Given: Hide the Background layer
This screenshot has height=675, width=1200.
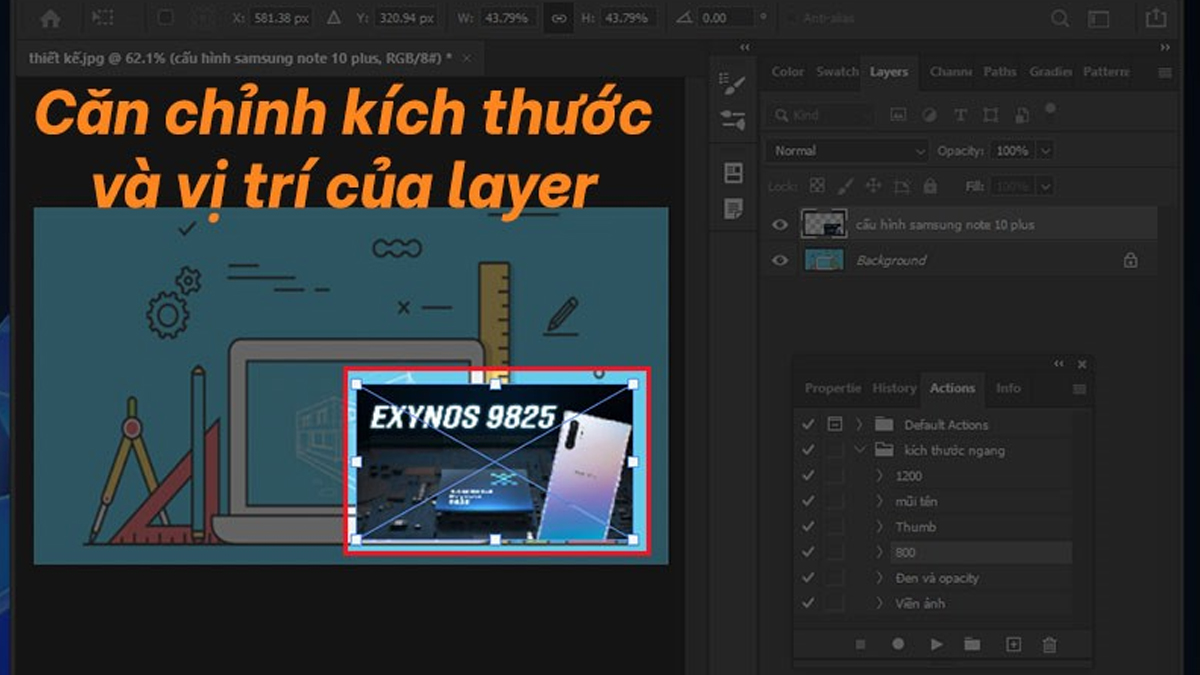Looking at the screenshot, I should [780, 260].
